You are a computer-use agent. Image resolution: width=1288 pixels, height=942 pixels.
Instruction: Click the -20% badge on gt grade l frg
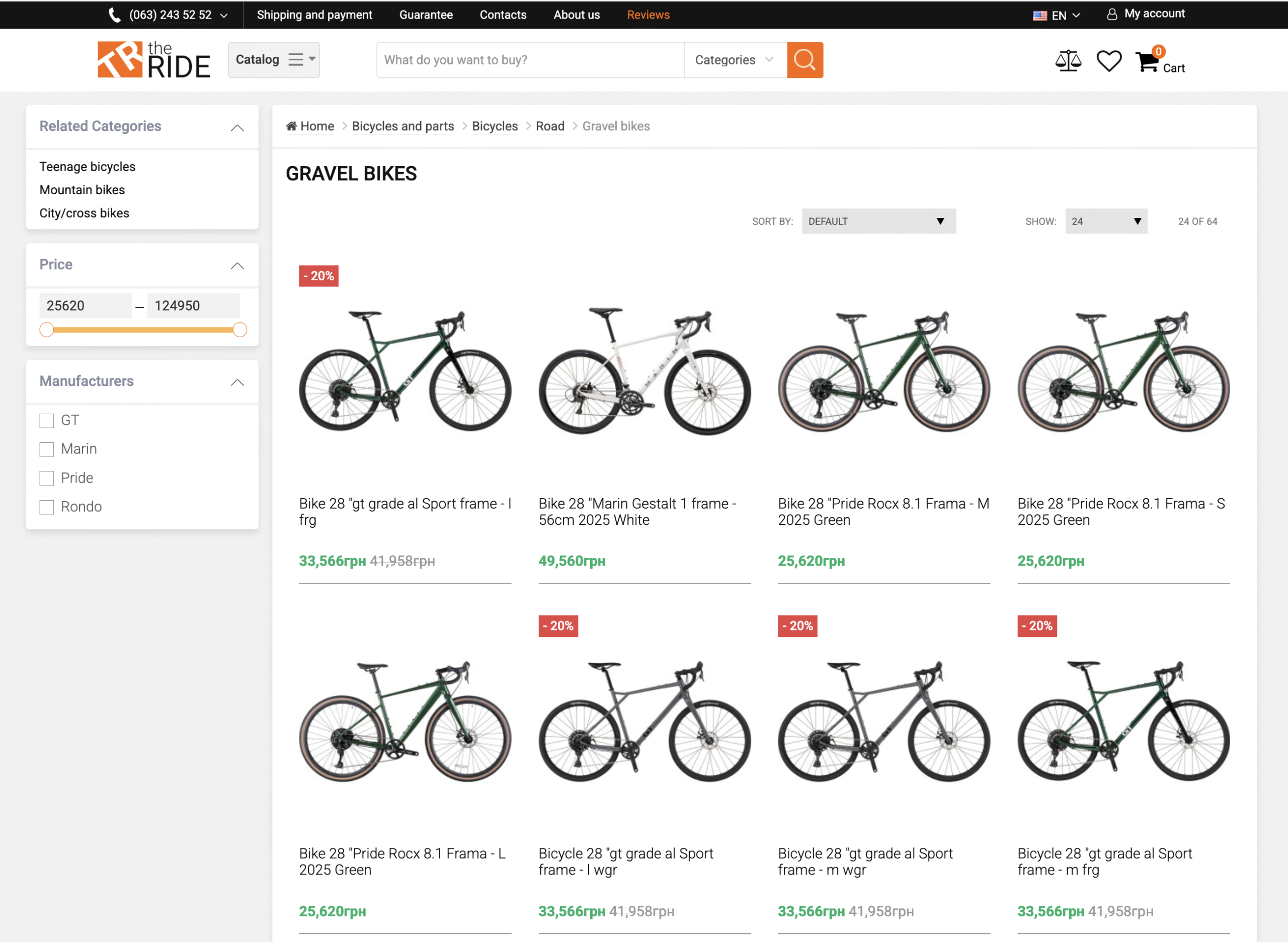(318, 276)
